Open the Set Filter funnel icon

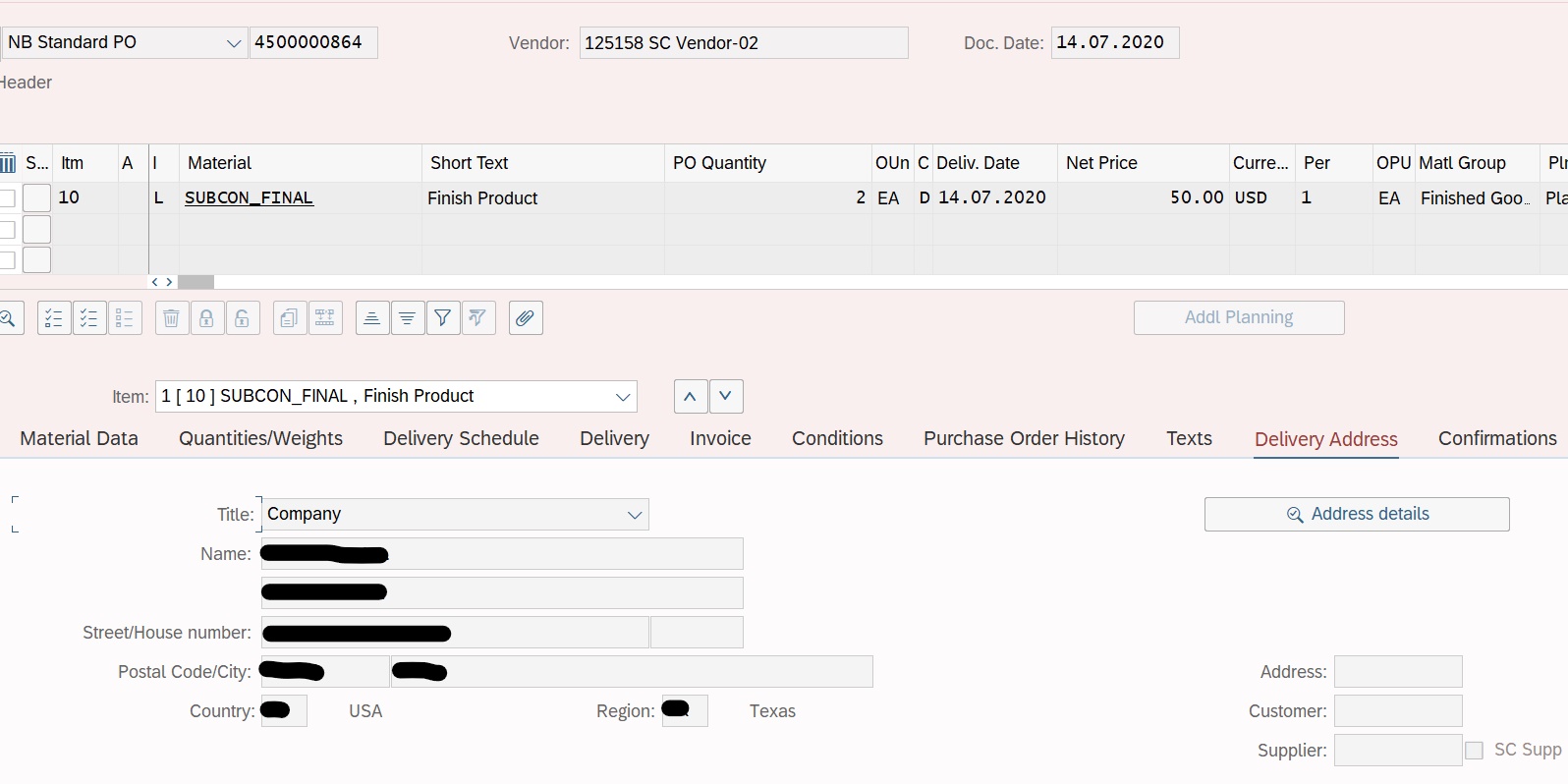tap(443, 318)
